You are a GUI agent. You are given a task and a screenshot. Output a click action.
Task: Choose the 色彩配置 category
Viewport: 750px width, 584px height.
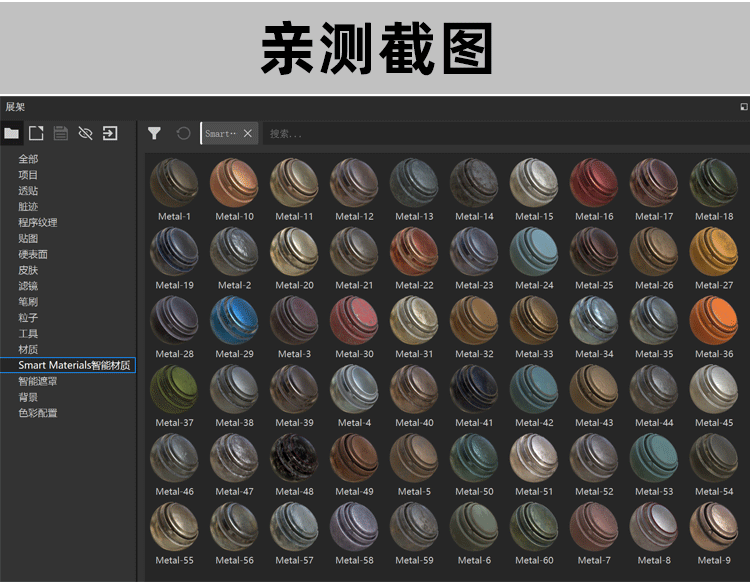tap(38, 413)
